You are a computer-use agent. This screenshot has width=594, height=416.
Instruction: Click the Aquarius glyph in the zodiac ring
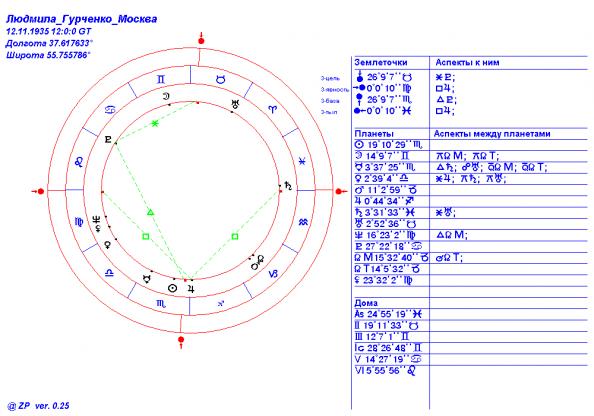tap(303, 222)
